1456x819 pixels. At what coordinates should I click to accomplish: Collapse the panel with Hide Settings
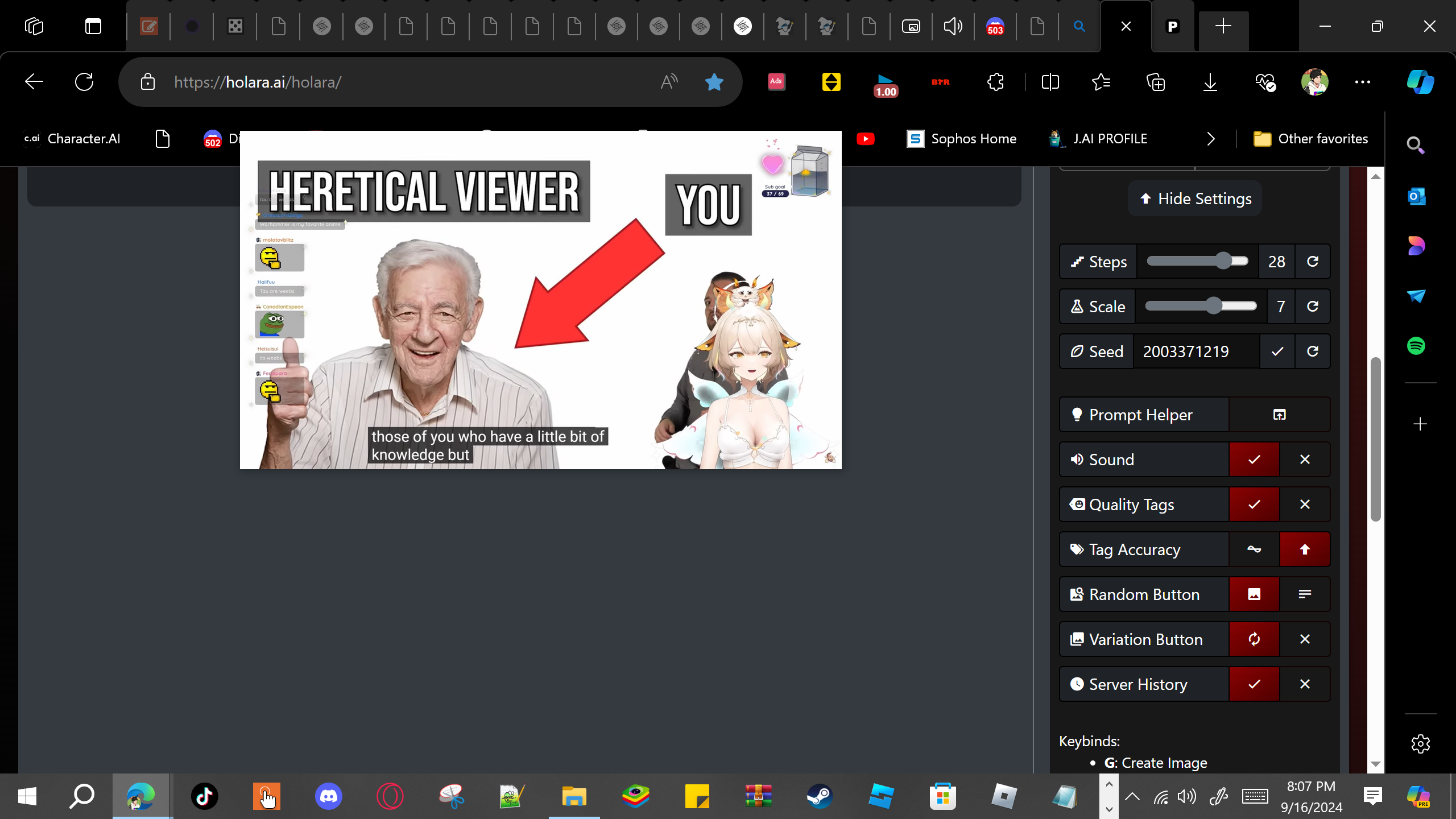1195,198
